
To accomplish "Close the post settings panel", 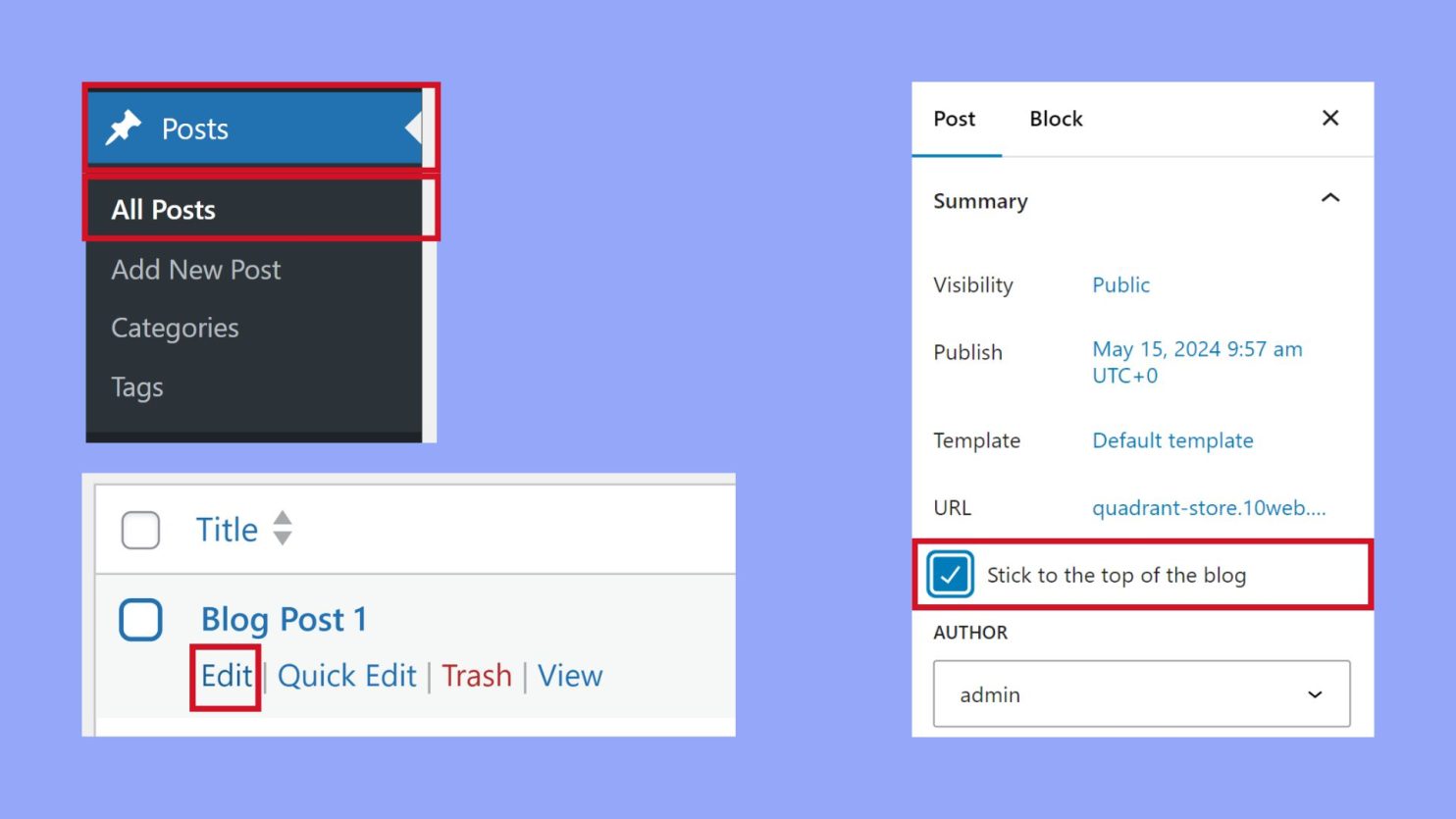I will click(x=1329, y=118).
